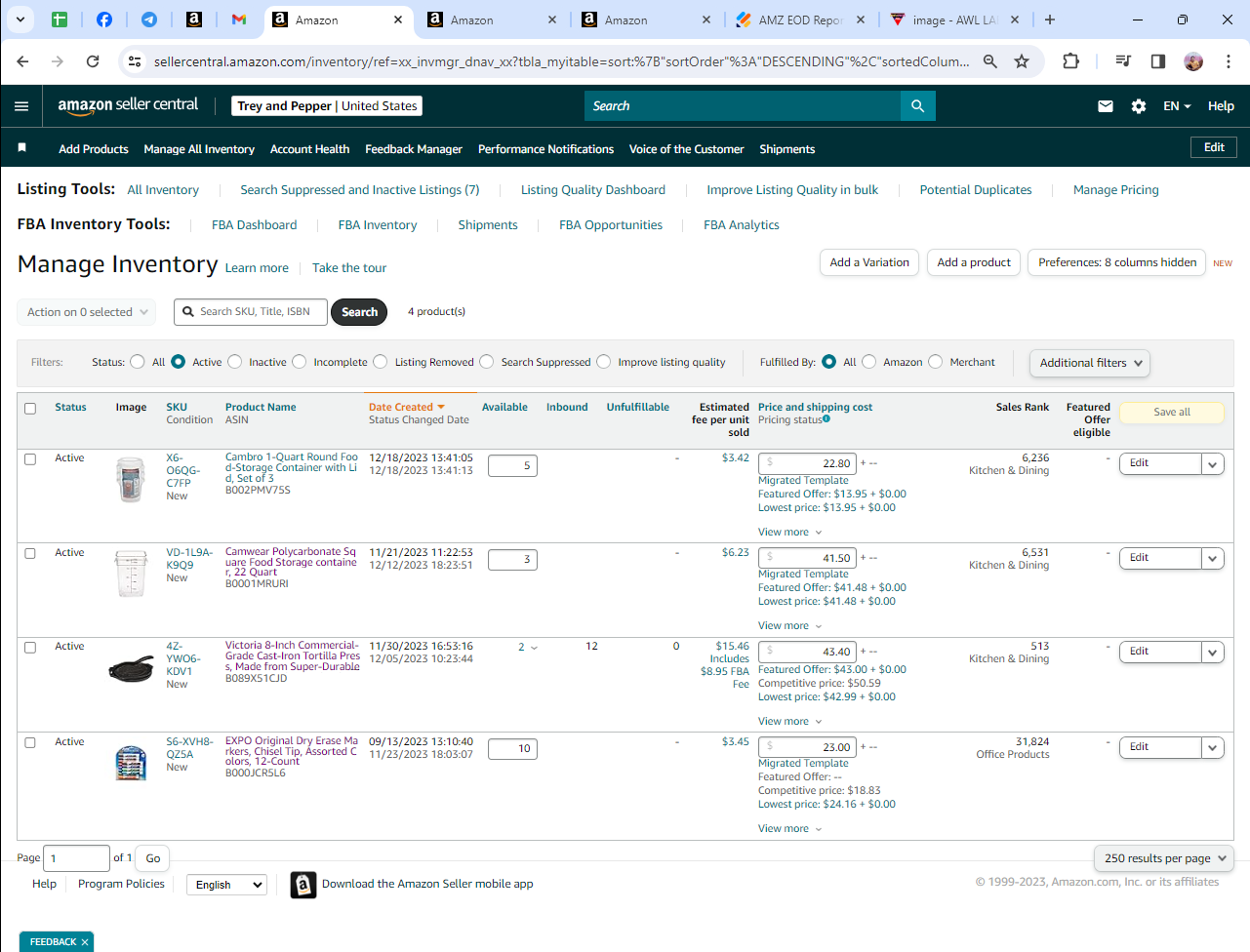Tick the select-all checkbox in table header
The height and width of the screenshot is (952, 1250).
click(30, 409)
